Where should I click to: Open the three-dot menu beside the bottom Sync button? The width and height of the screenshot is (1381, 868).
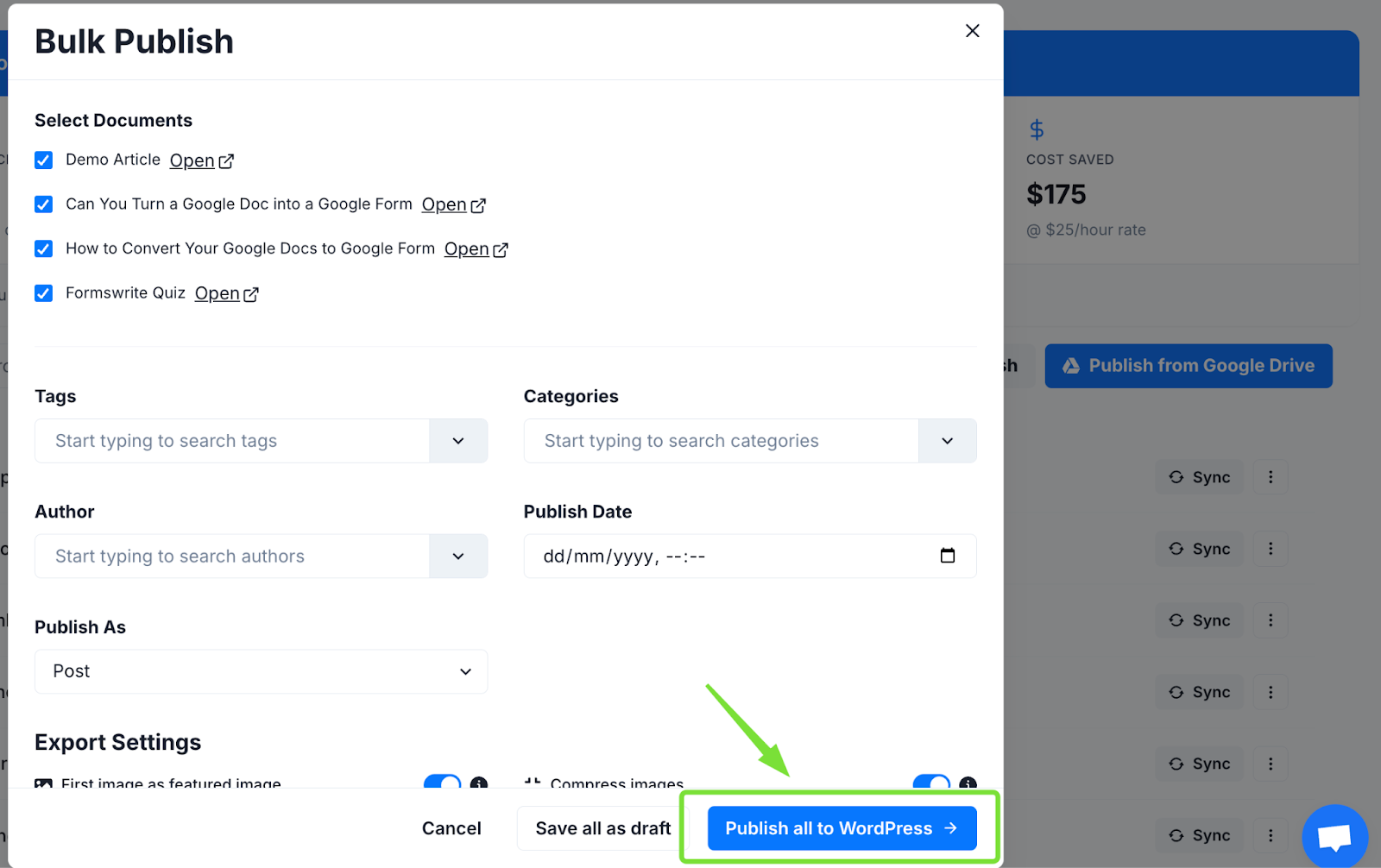pyautogui.click(x=1270, y=834)
